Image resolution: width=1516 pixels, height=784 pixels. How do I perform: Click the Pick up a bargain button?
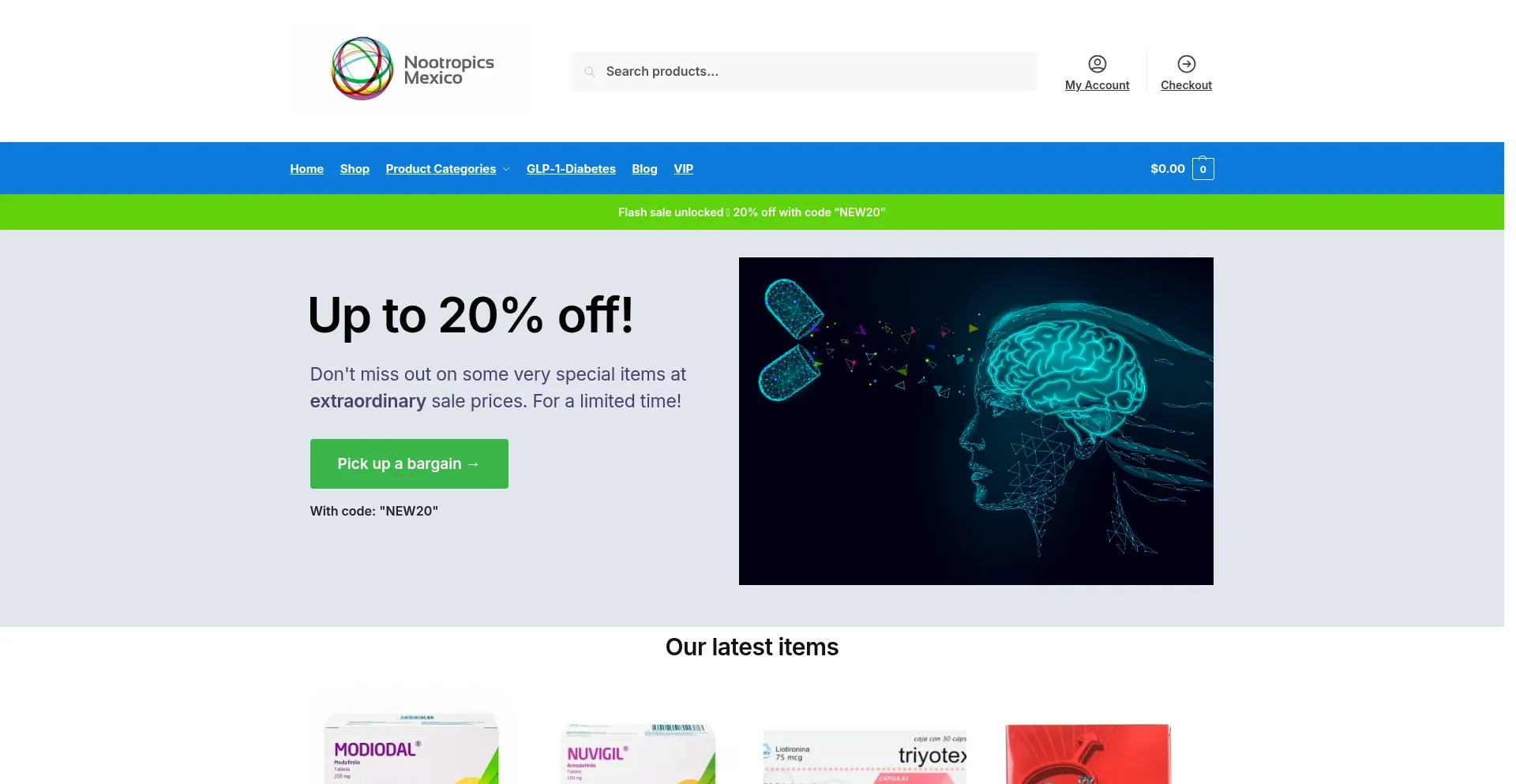(x=409, y=463)
